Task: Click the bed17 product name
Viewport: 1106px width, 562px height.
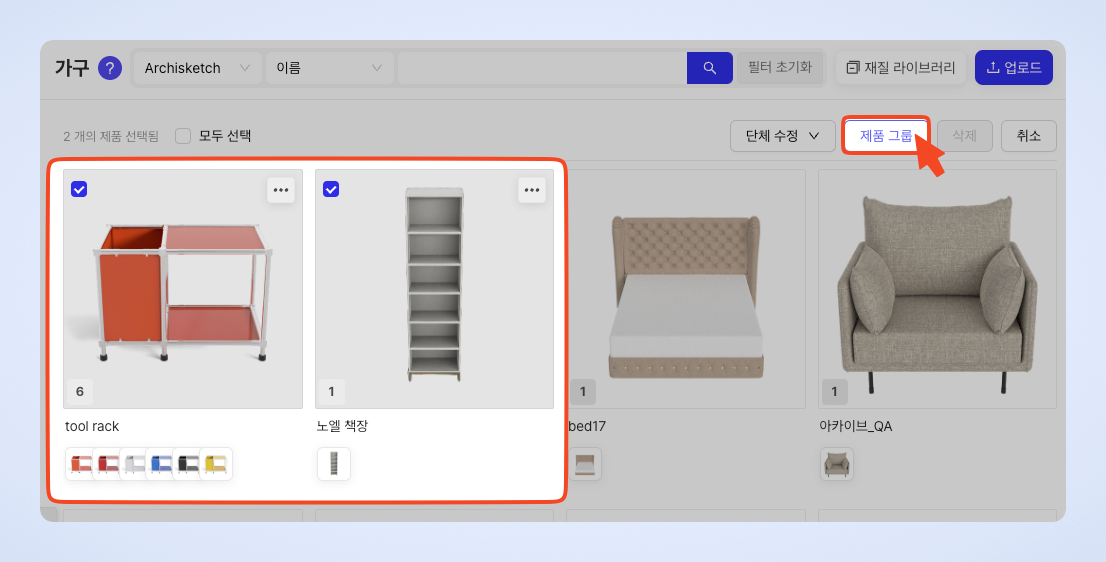Action: (x=587, y=426)
